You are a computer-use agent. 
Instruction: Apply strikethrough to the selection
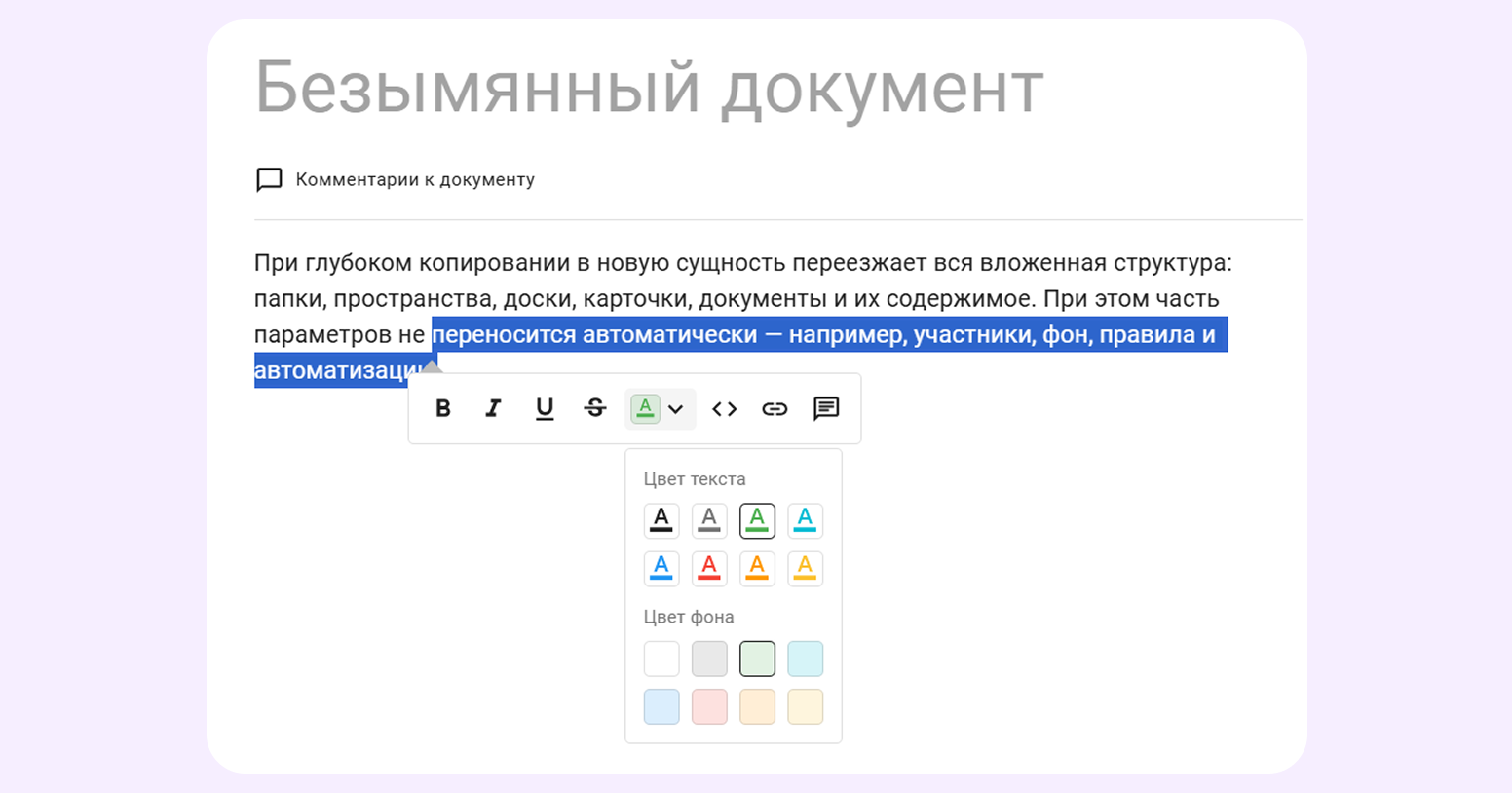coord(595,409)
